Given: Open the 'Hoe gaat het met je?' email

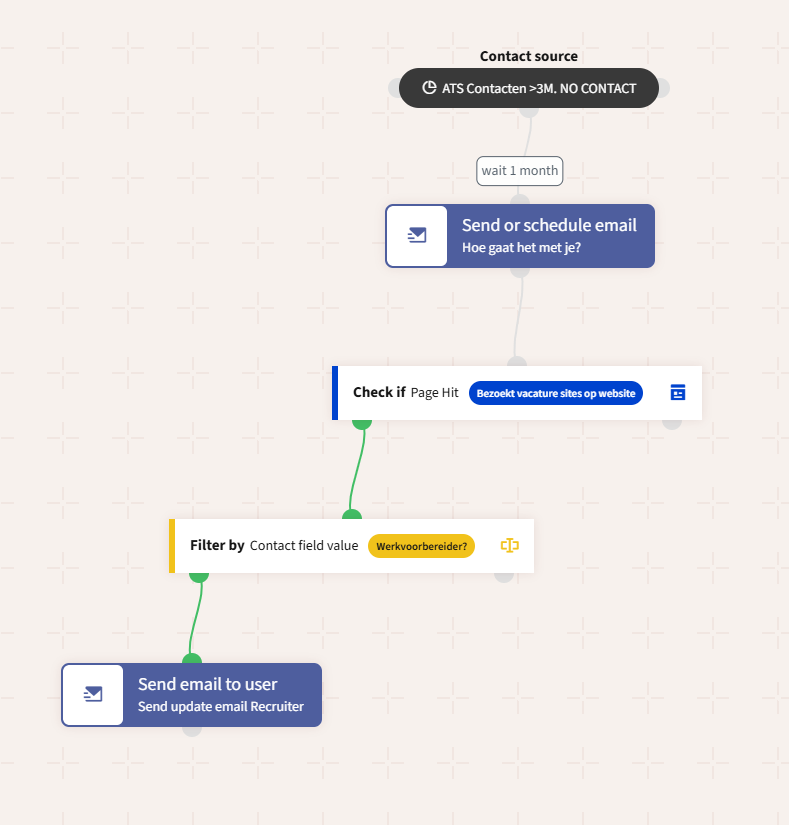Looking at the screenshot, I should [x=521, y=247].
